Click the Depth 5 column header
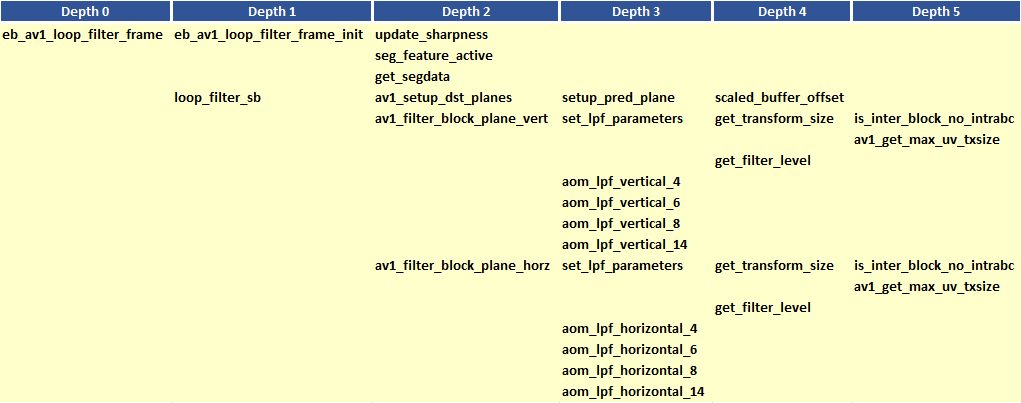 tap(936, 11)
